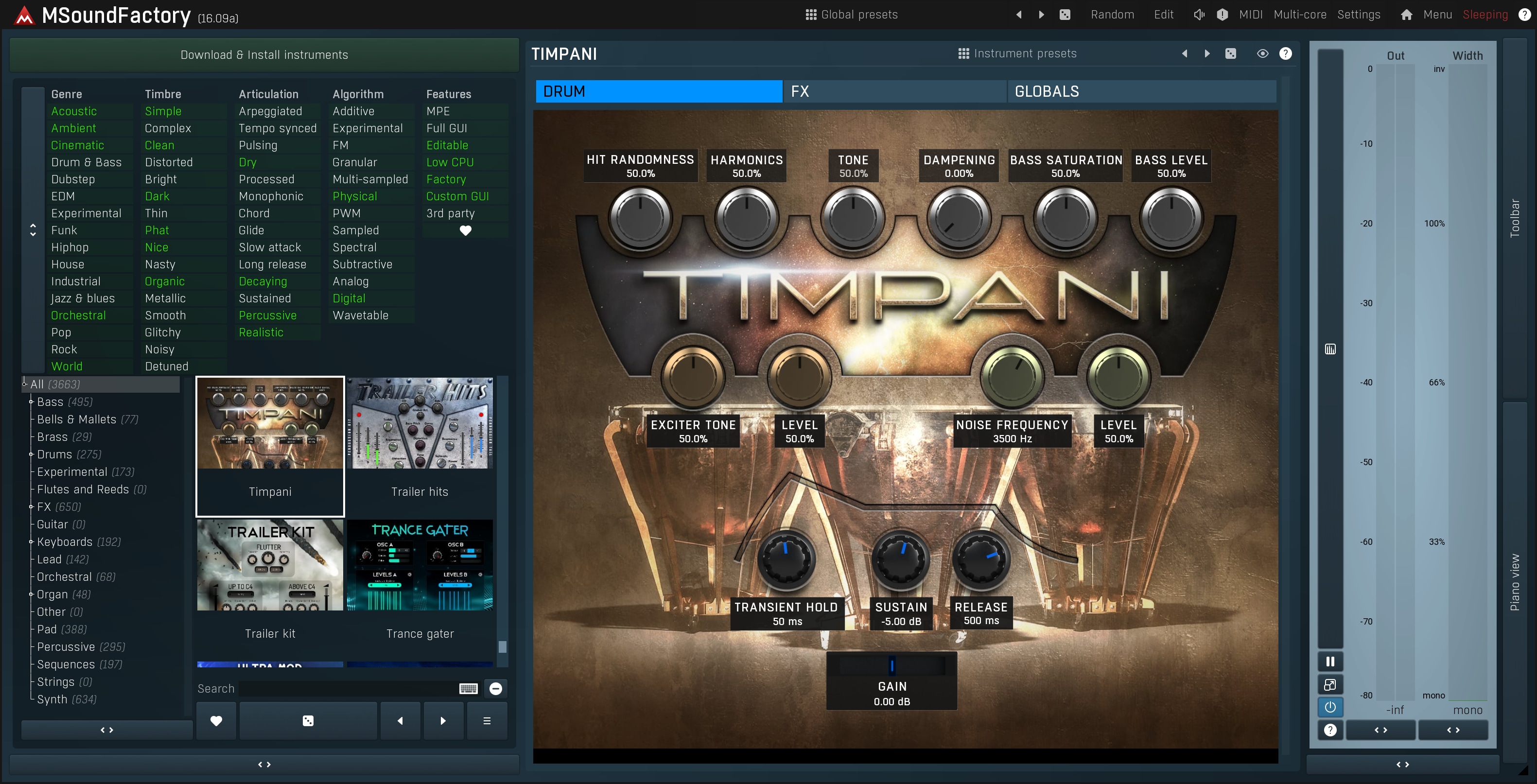The image size is (1537, 784).
Task: Pause the output meter
Action: coord(1330,661)
